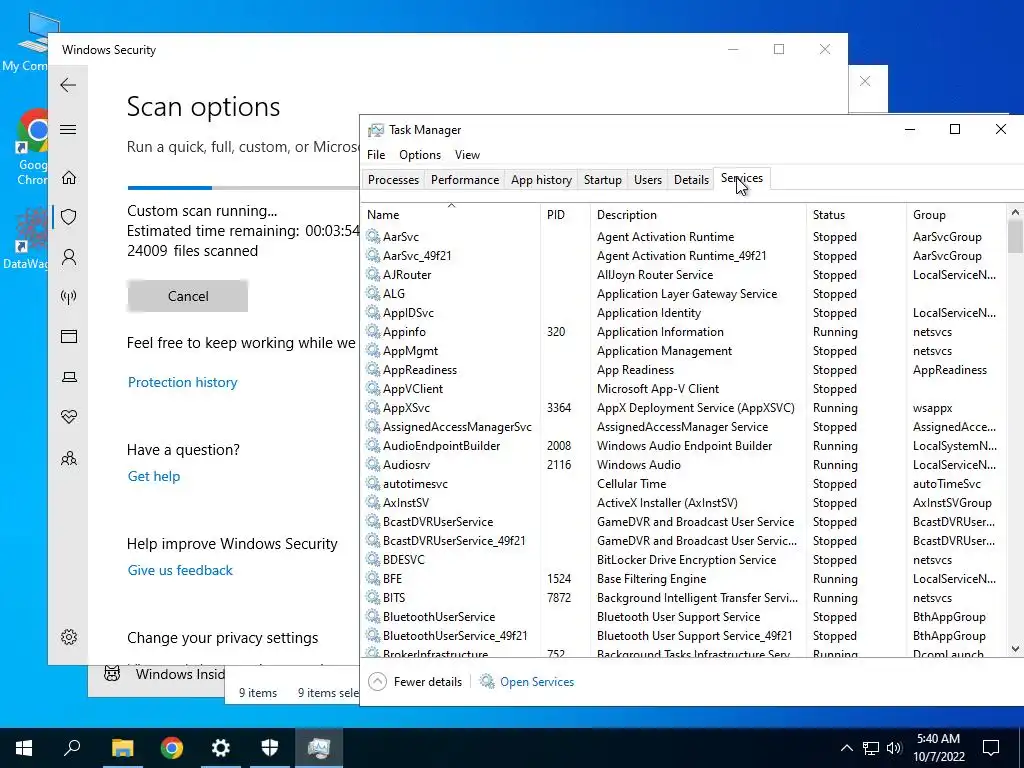Click Open Services link in Task Manager

(537, 682)
